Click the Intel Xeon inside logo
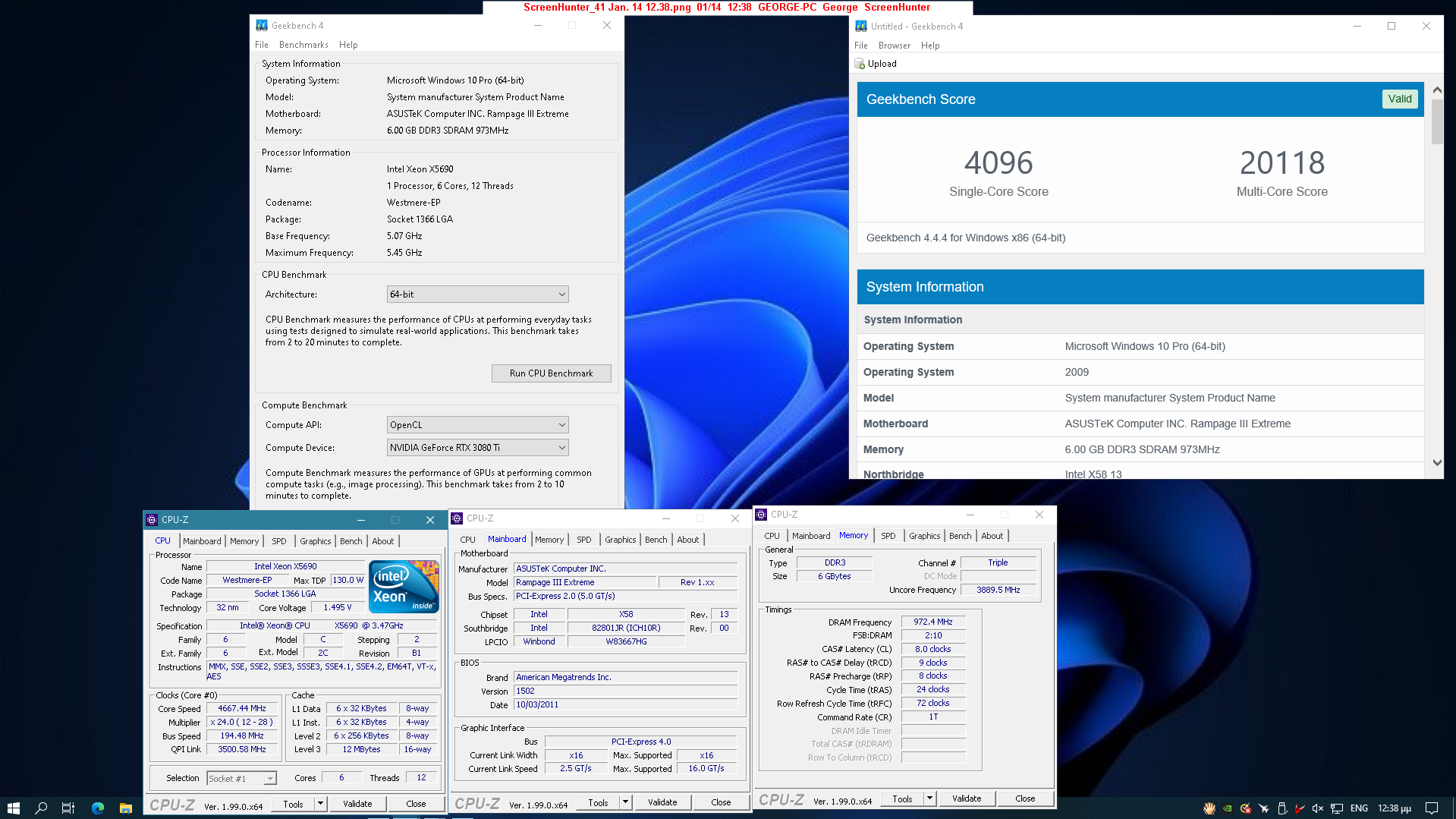The width and height of the screenshot is (1456, 819). (404, 586)
